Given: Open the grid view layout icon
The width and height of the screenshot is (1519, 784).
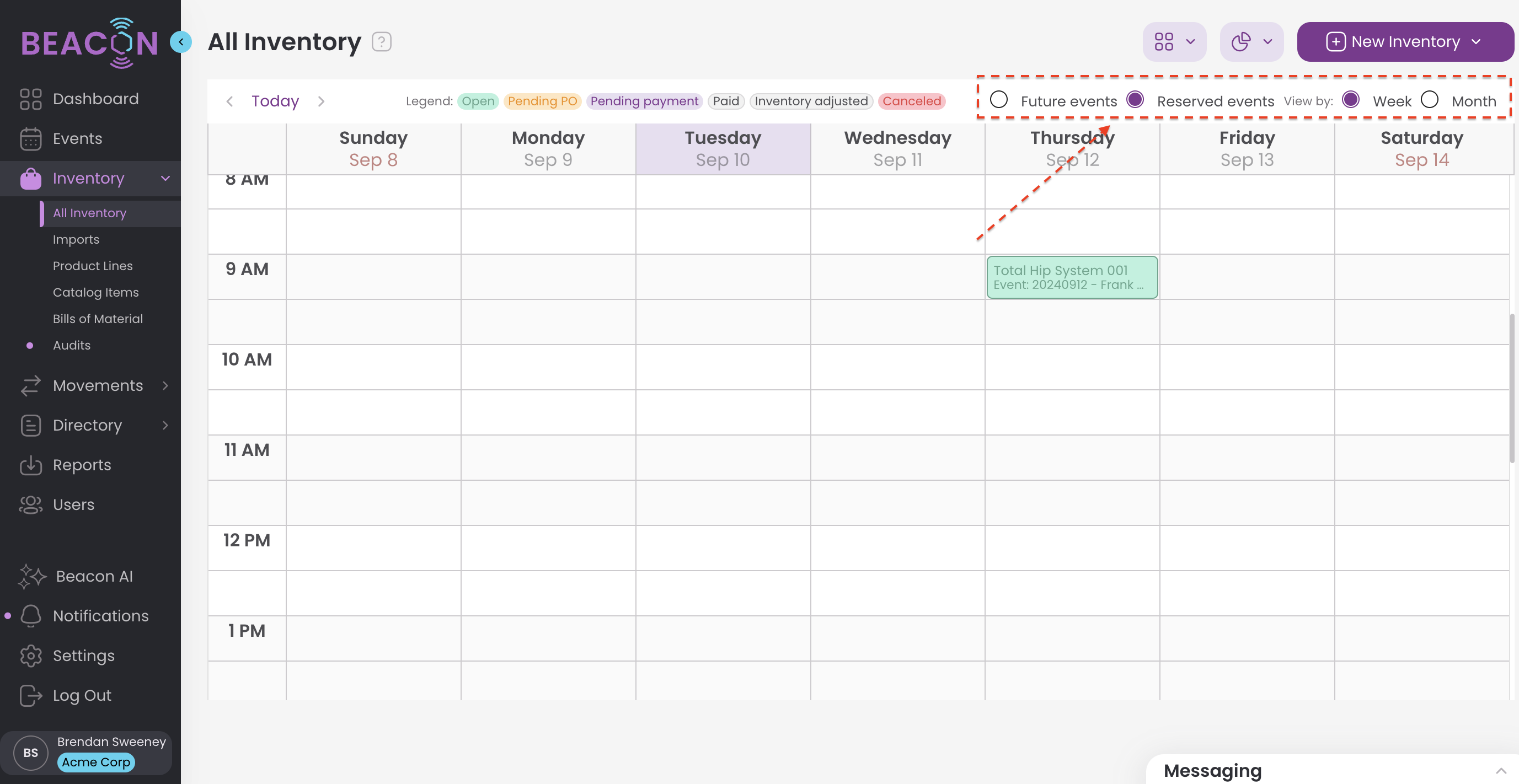Looking at the screenshot, I should tap(1163, 42).
